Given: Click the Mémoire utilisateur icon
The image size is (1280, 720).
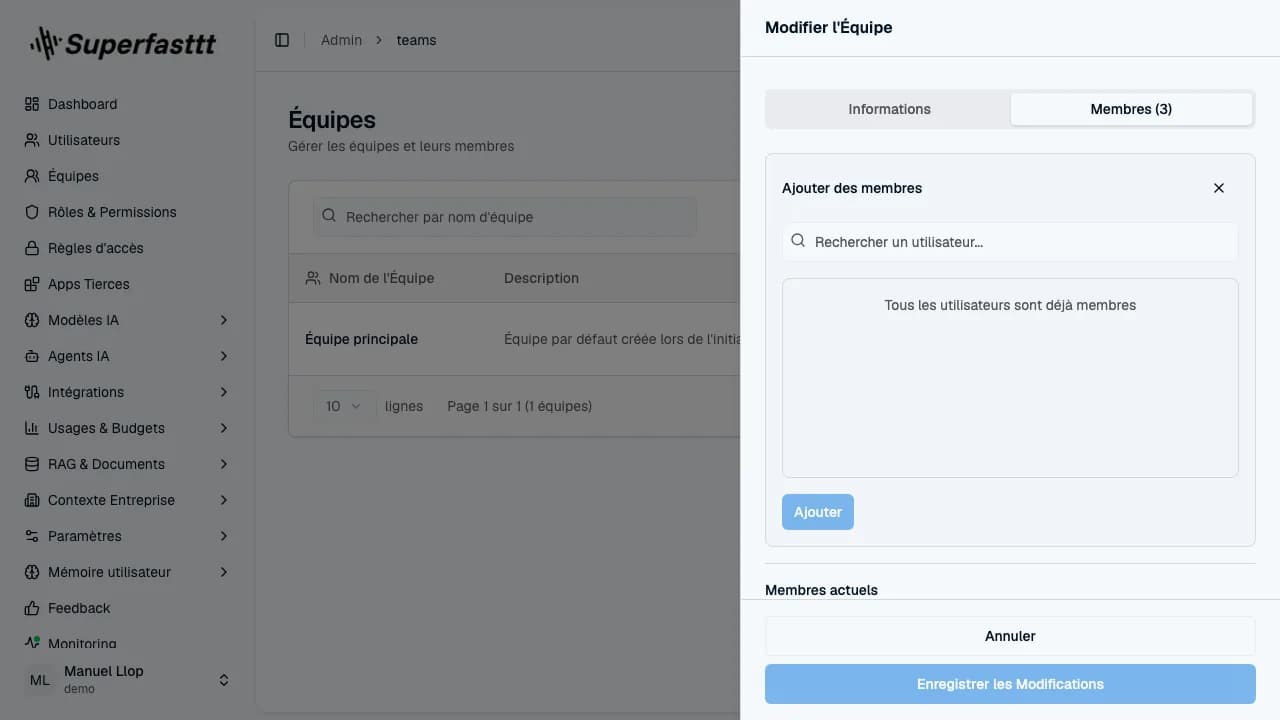Looking at the screenshot, I should 32,572.
